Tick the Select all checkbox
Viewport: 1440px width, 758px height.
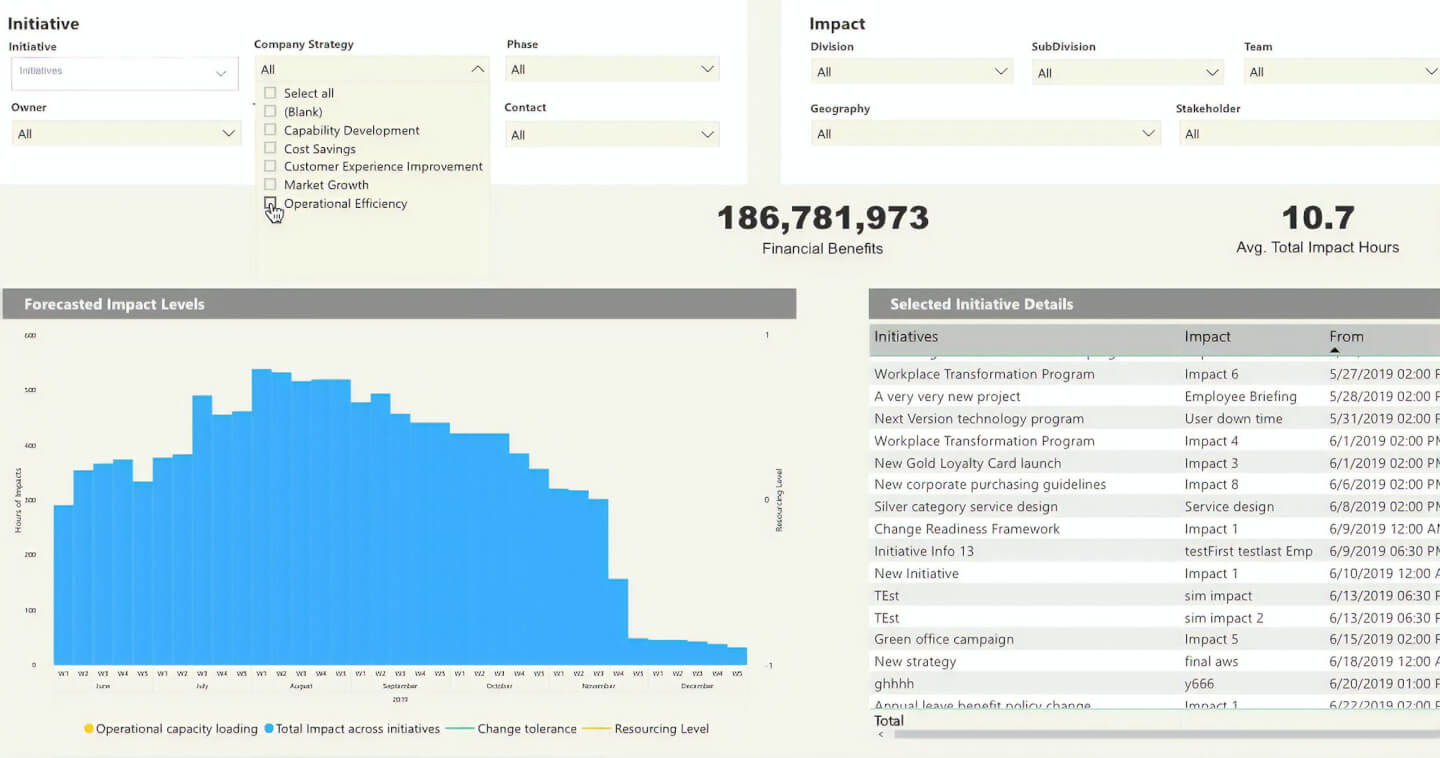point(270,93)
